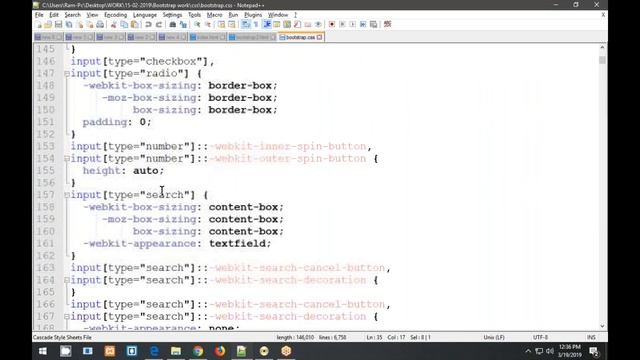
Task: Collapse the fold marker on line 167
Action: tap(67, 317)
